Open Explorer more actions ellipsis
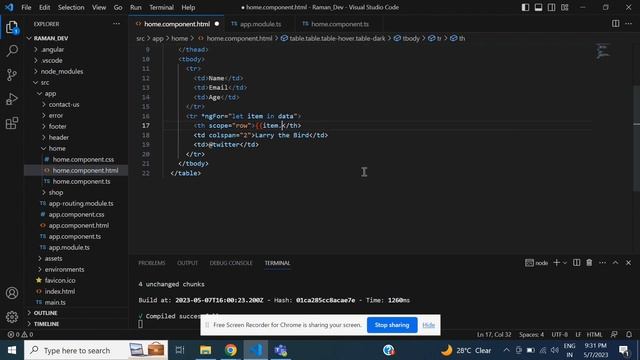 (116, 24)
